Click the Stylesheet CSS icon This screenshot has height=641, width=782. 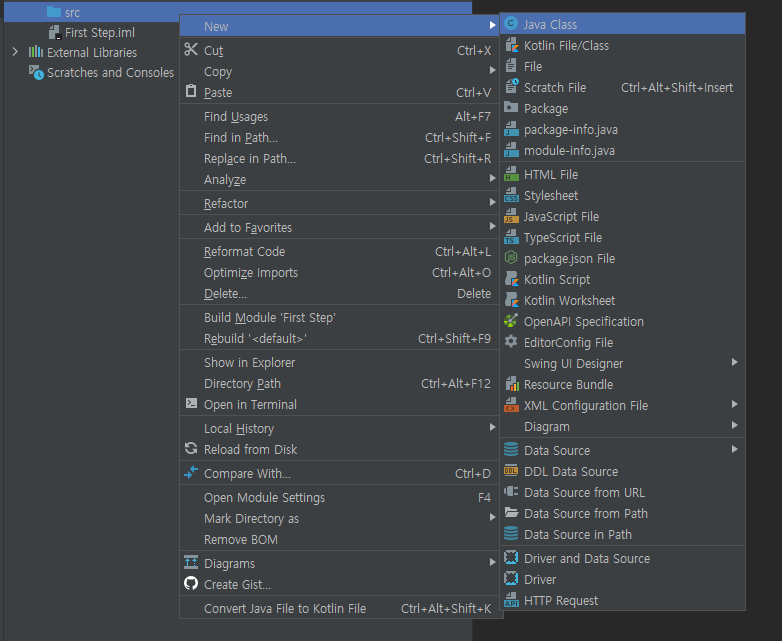511,195
